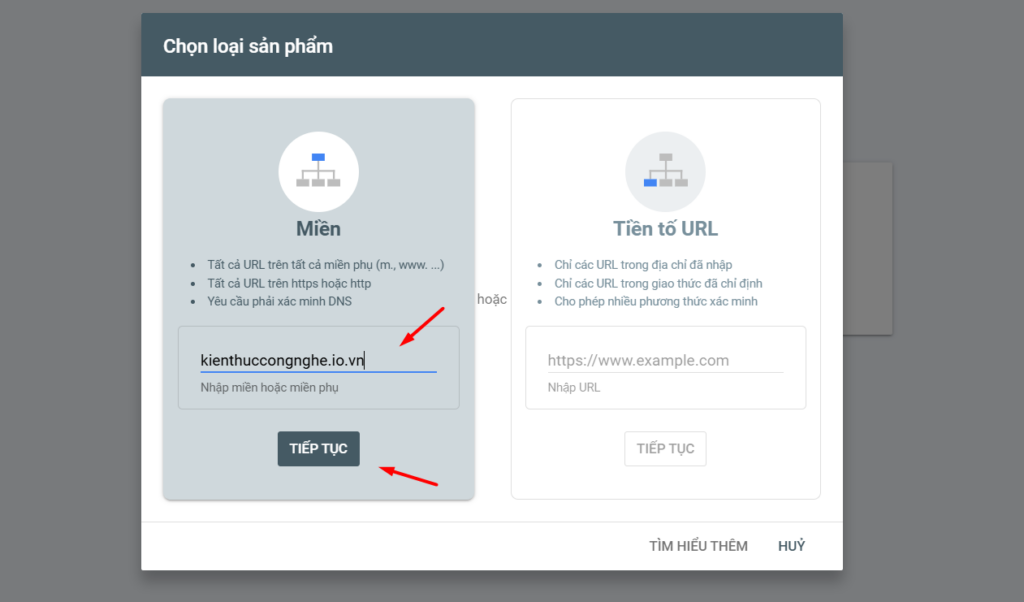Select the Tiền tố URL heading

(x=665, y=229)
